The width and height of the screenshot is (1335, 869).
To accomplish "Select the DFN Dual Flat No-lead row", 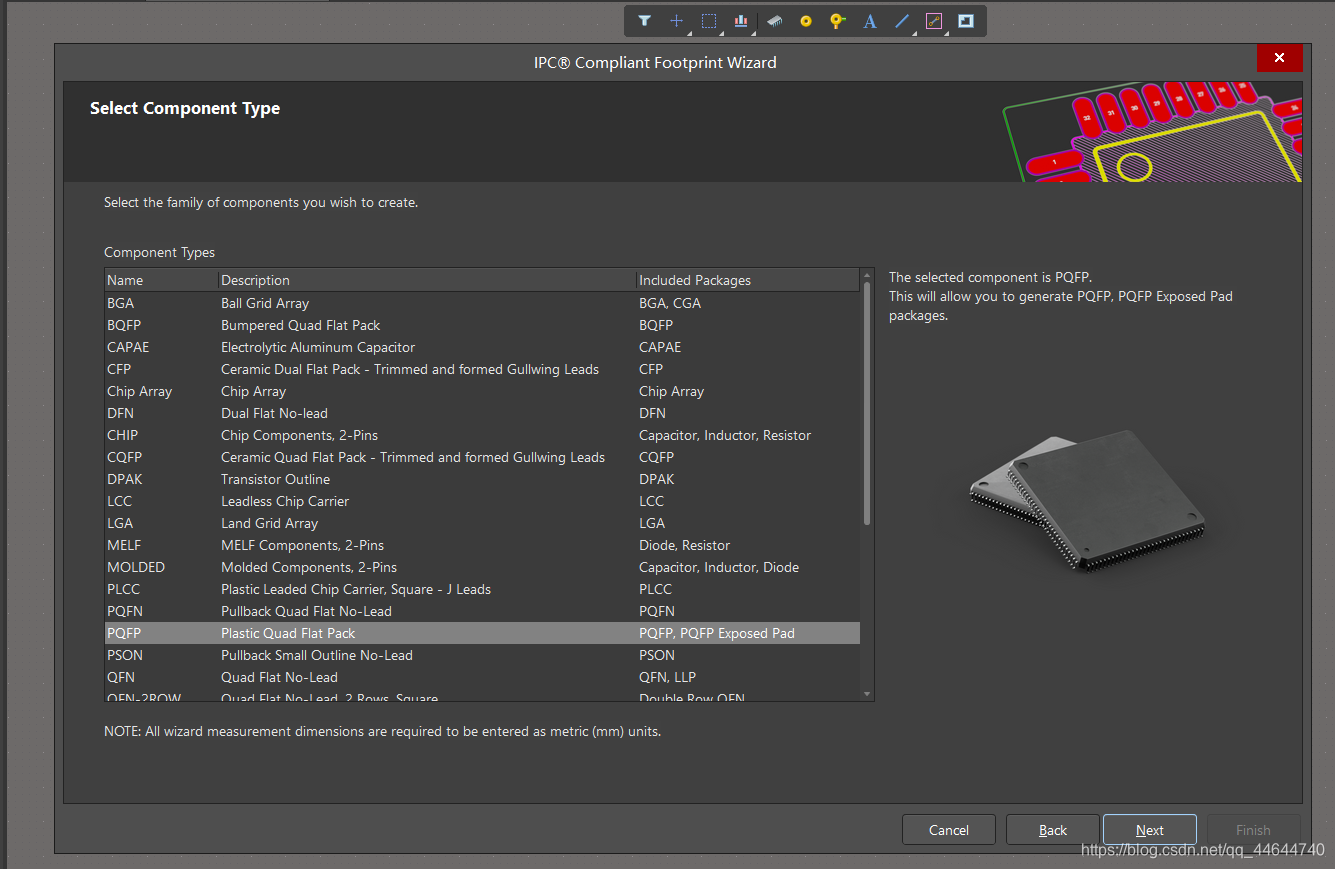I will (482, 413).
